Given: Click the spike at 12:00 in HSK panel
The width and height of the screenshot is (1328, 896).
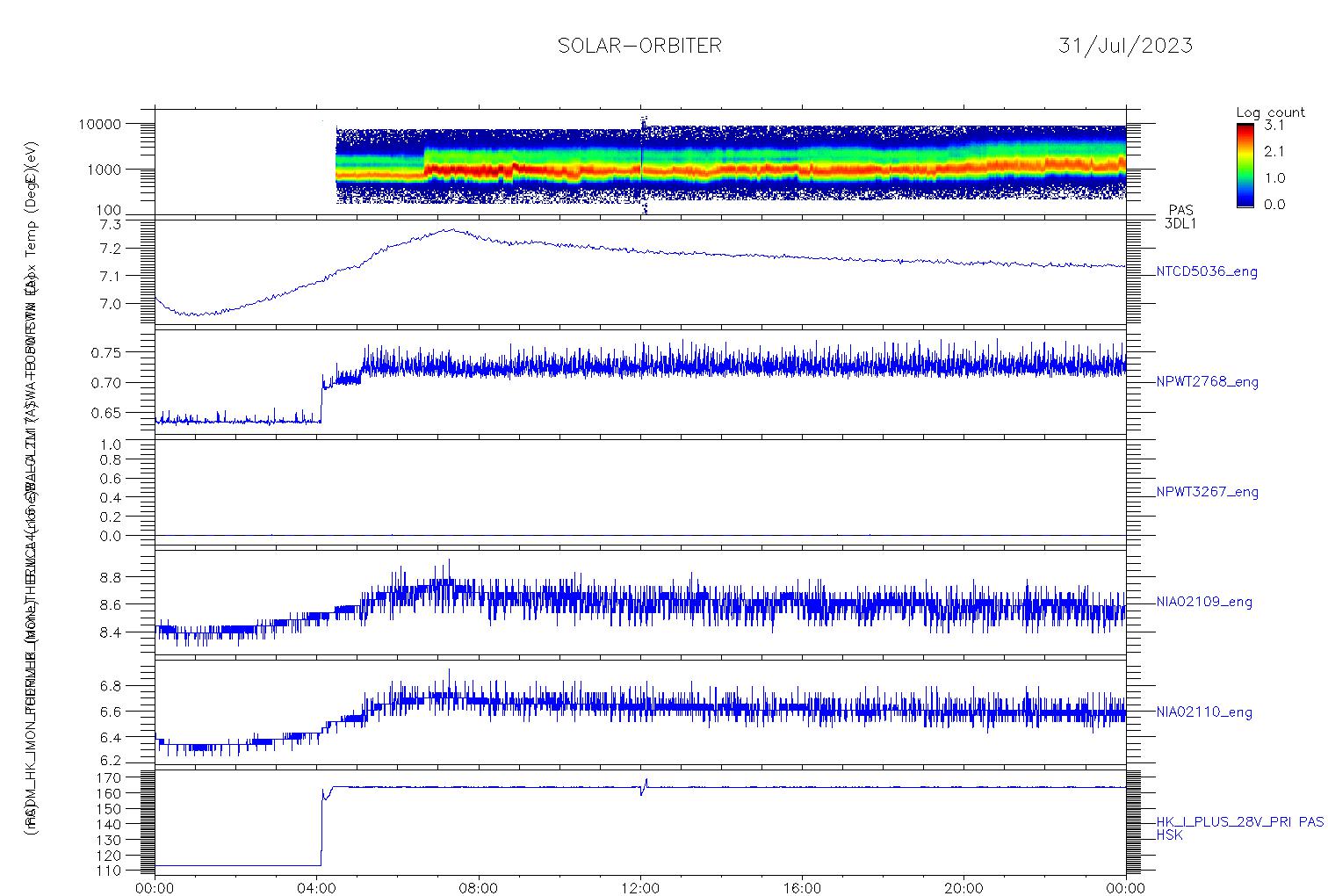Looking at the screenshot, I should click(x=645, y=786).
